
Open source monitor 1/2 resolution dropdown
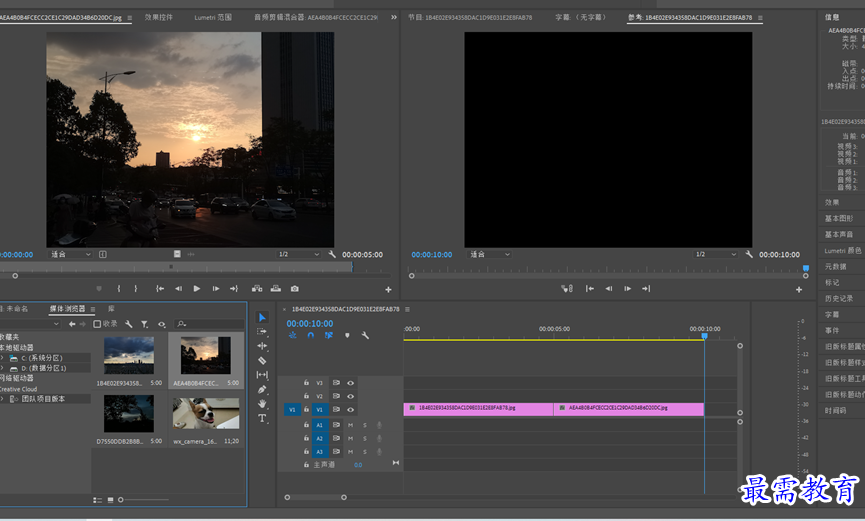(x=298, y=254)
